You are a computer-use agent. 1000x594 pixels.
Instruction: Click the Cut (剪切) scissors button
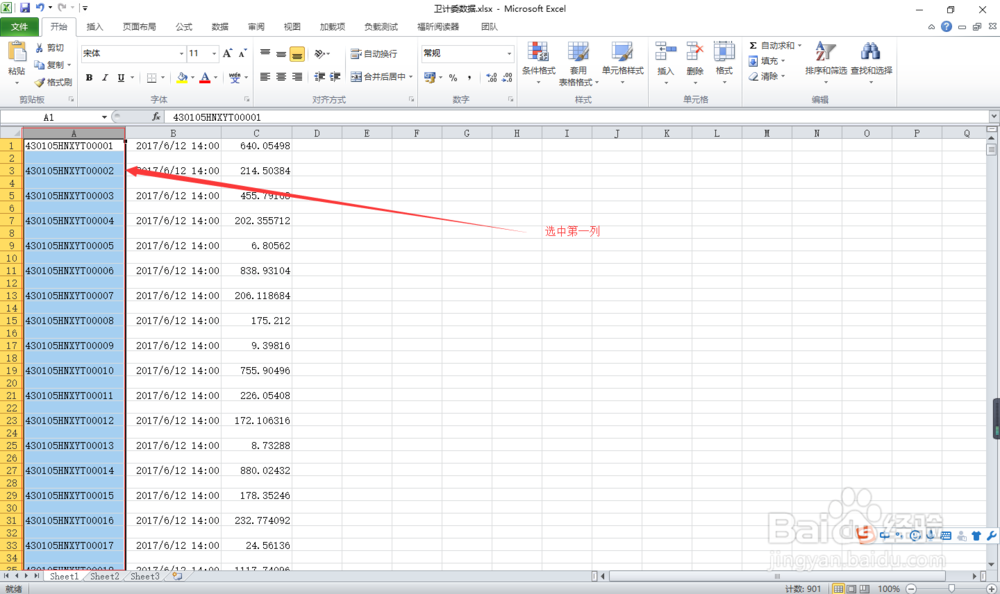click(x=50, y=48)
